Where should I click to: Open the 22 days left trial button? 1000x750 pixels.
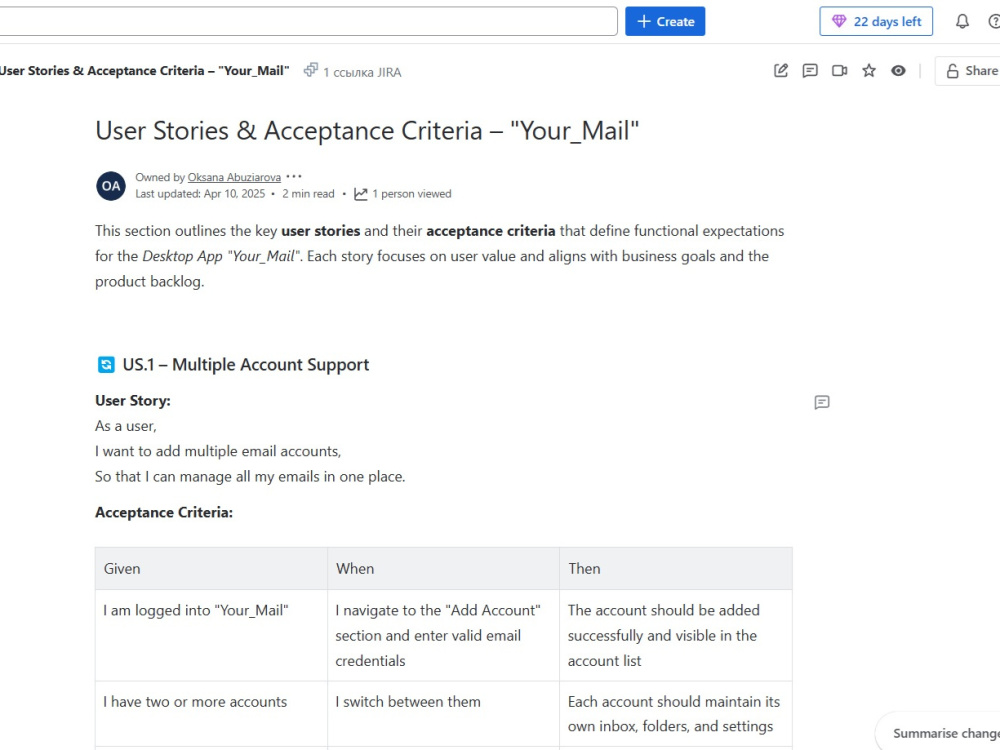point(876,22)
